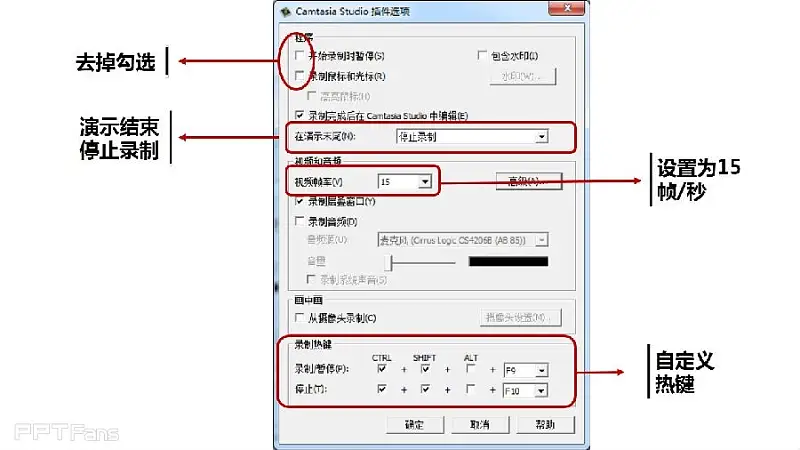Uncheck 录制完成后在 Camtasia Studio 中编辑
Viewport: 800px width, 450px height.
pyautogui.click(x=299, y=115)
